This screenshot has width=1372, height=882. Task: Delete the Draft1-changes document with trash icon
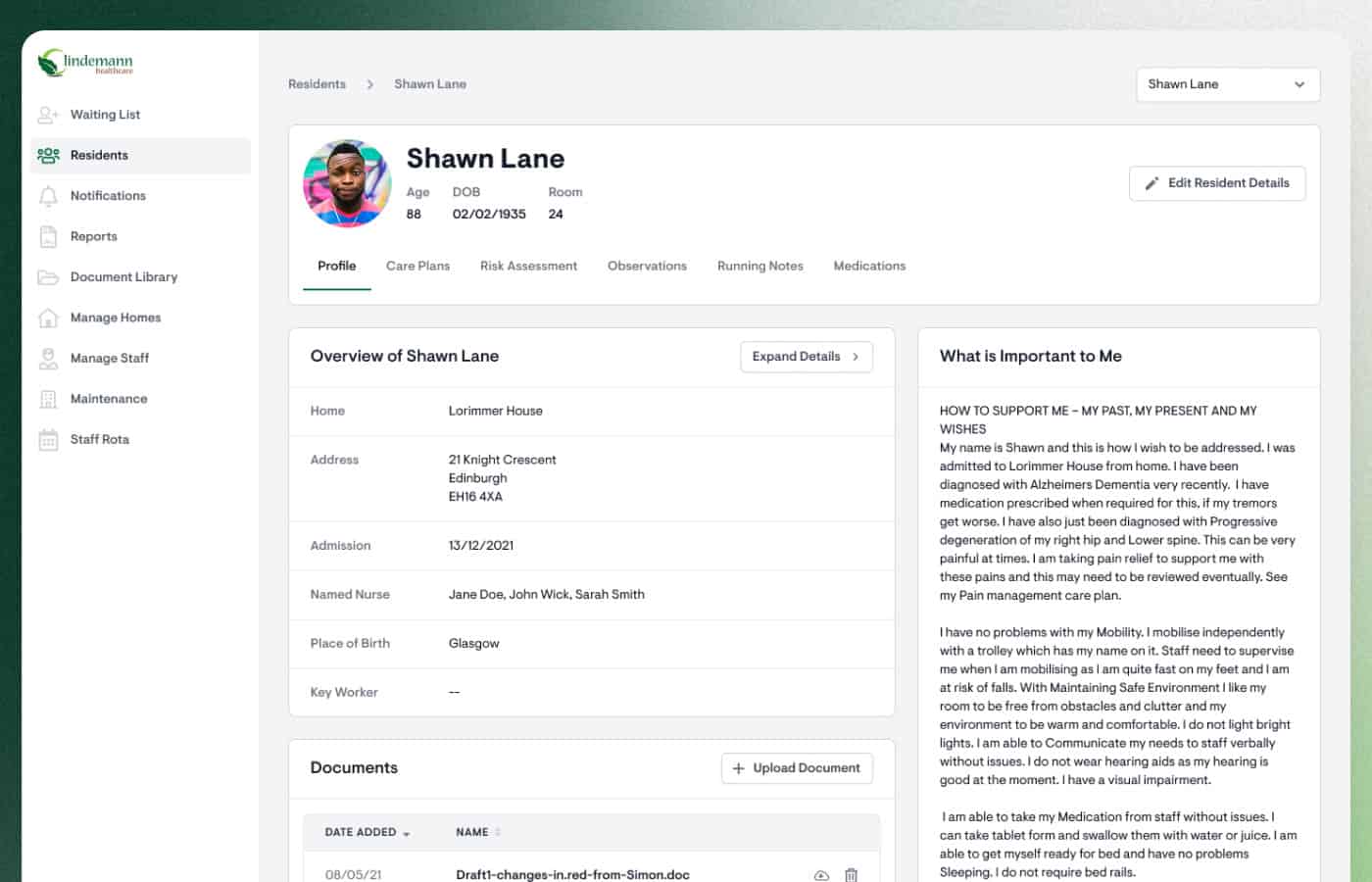[851, 875]
